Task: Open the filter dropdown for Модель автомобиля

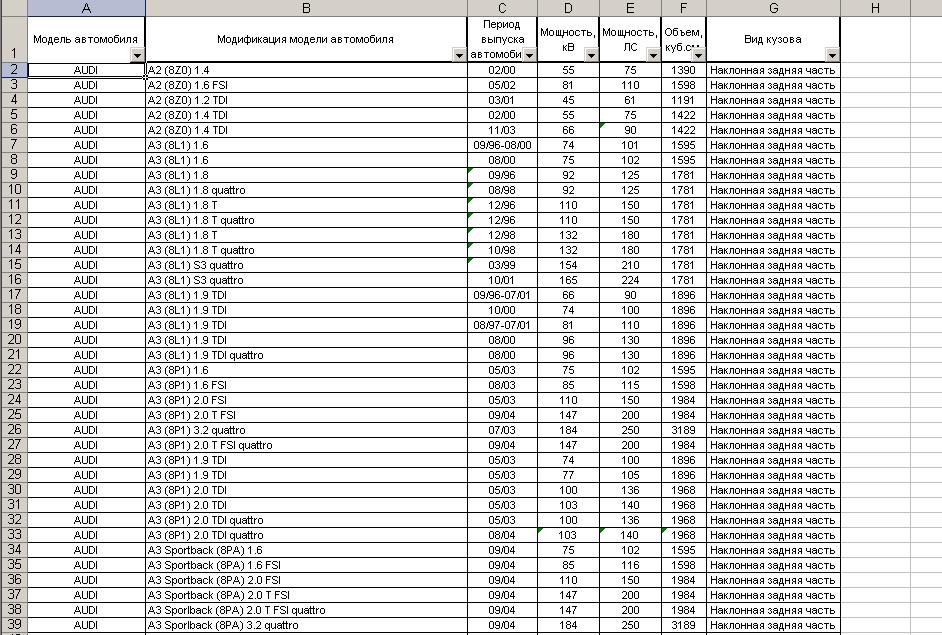Action: tap(137, 55)
